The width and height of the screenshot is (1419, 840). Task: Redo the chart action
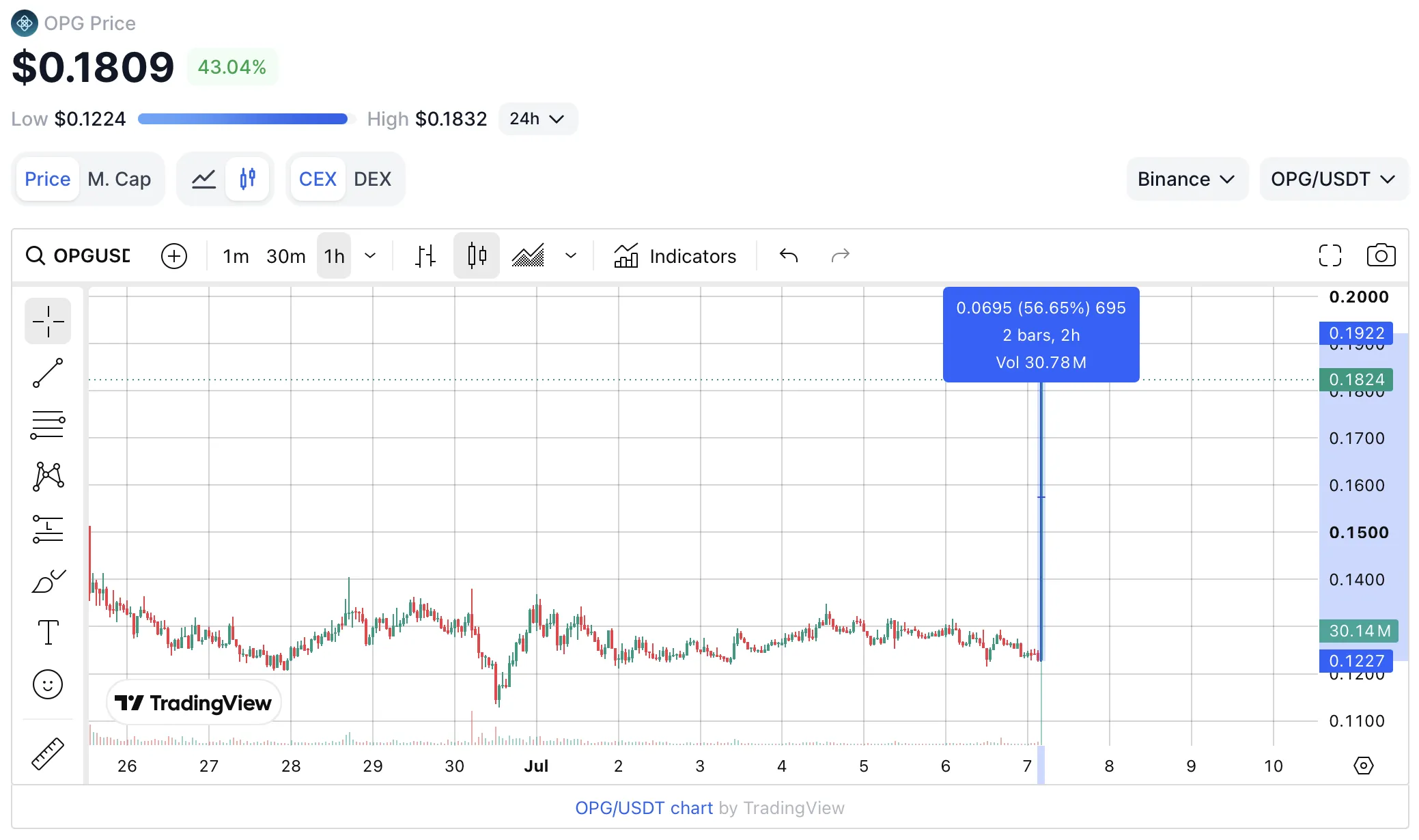(840, 256)
